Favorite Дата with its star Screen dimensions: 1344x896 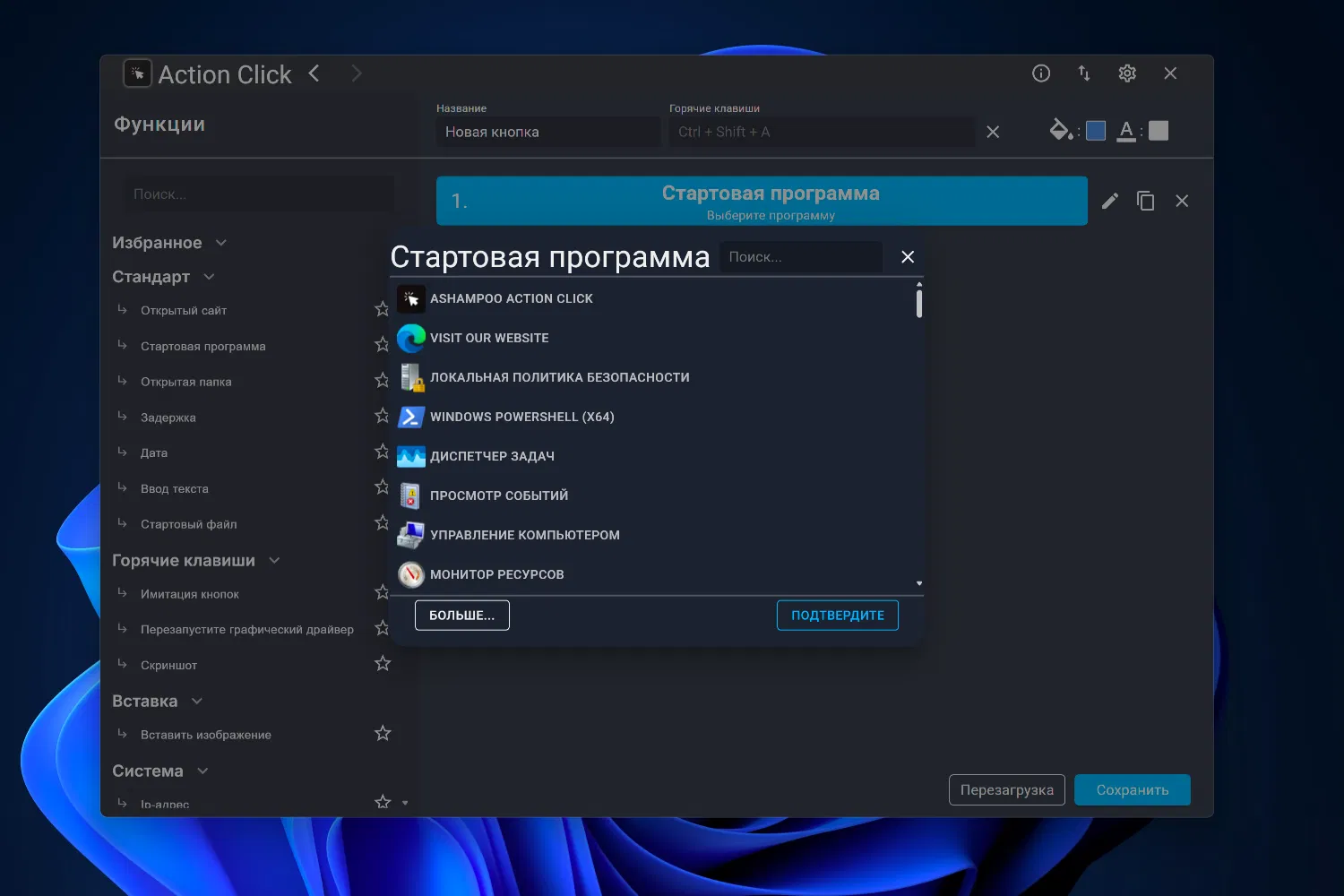(383, 452)
